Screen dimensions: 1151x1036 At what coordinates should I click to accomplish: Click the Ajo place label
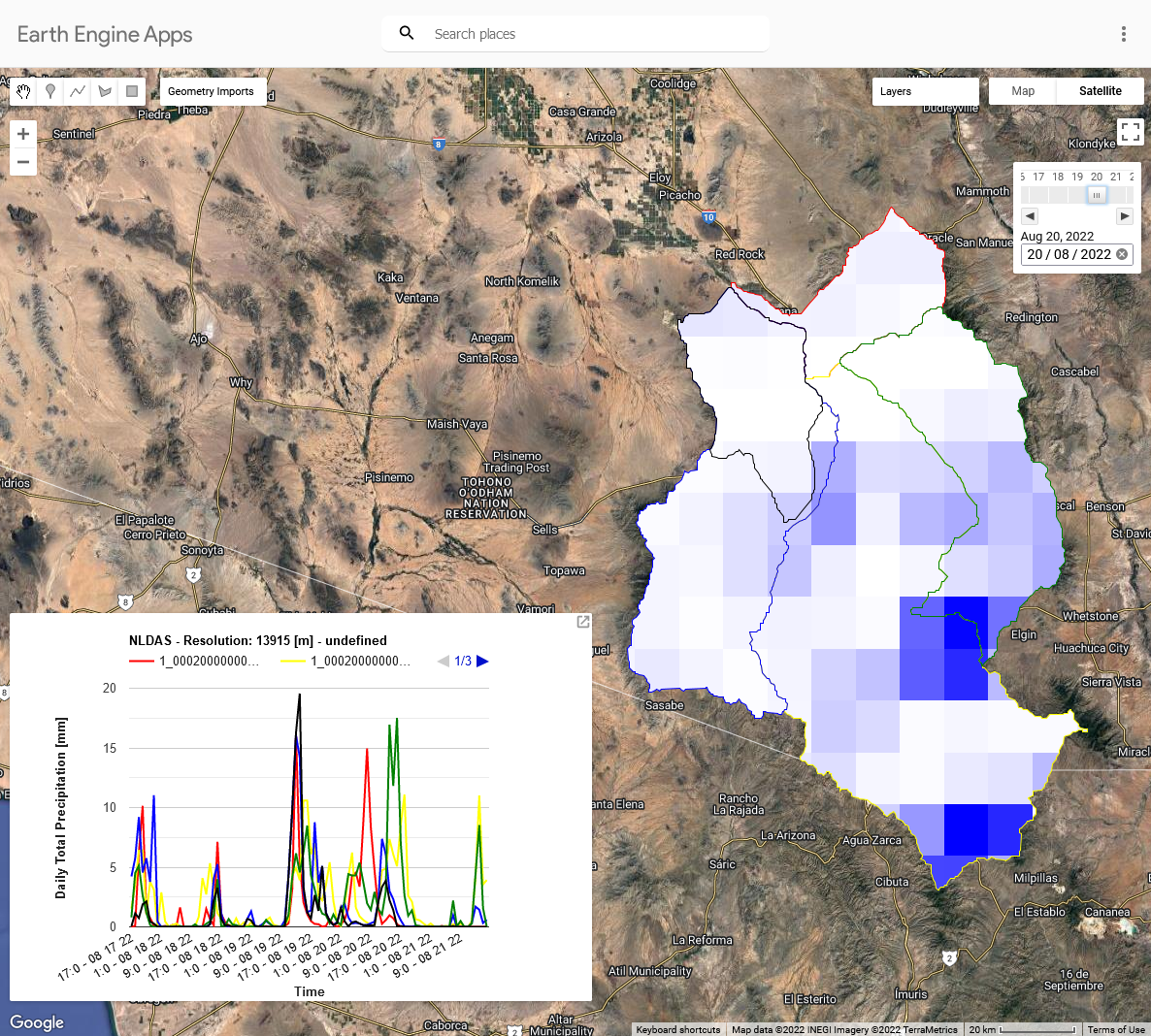(198, 339)
